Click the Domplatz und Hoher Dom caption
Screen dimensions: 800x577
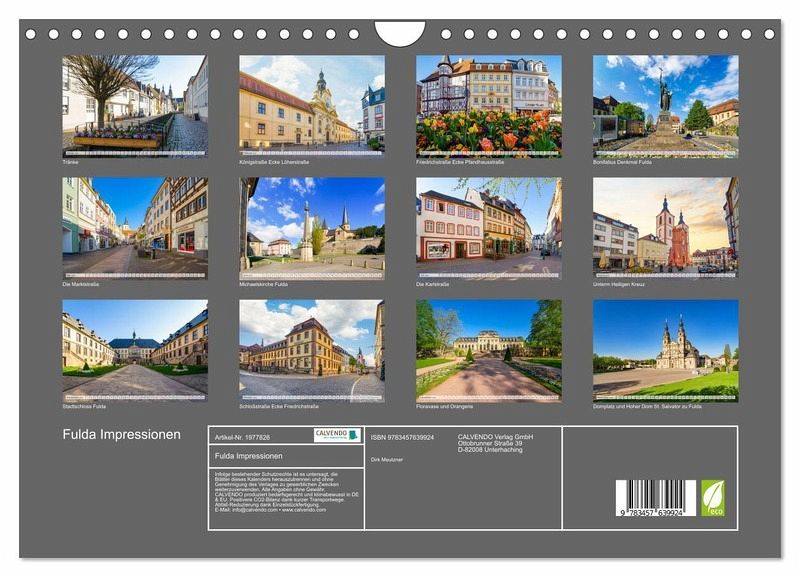pos(647,407)
